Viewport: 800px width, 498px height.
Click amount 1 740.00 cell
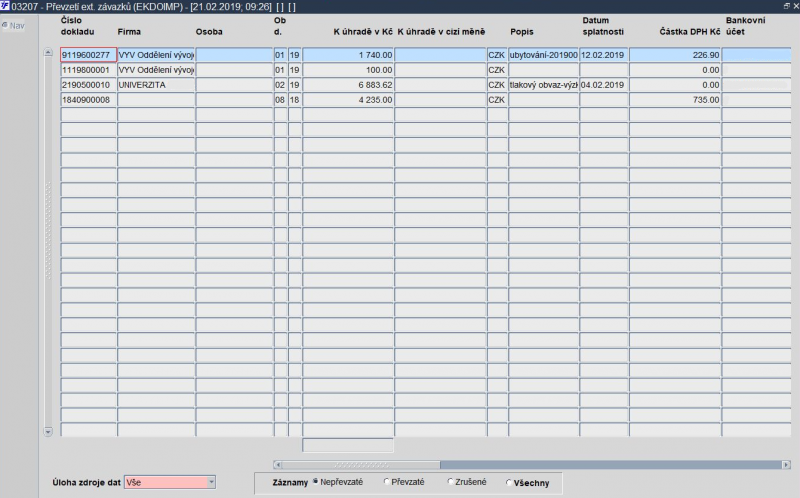click(348, 55)
